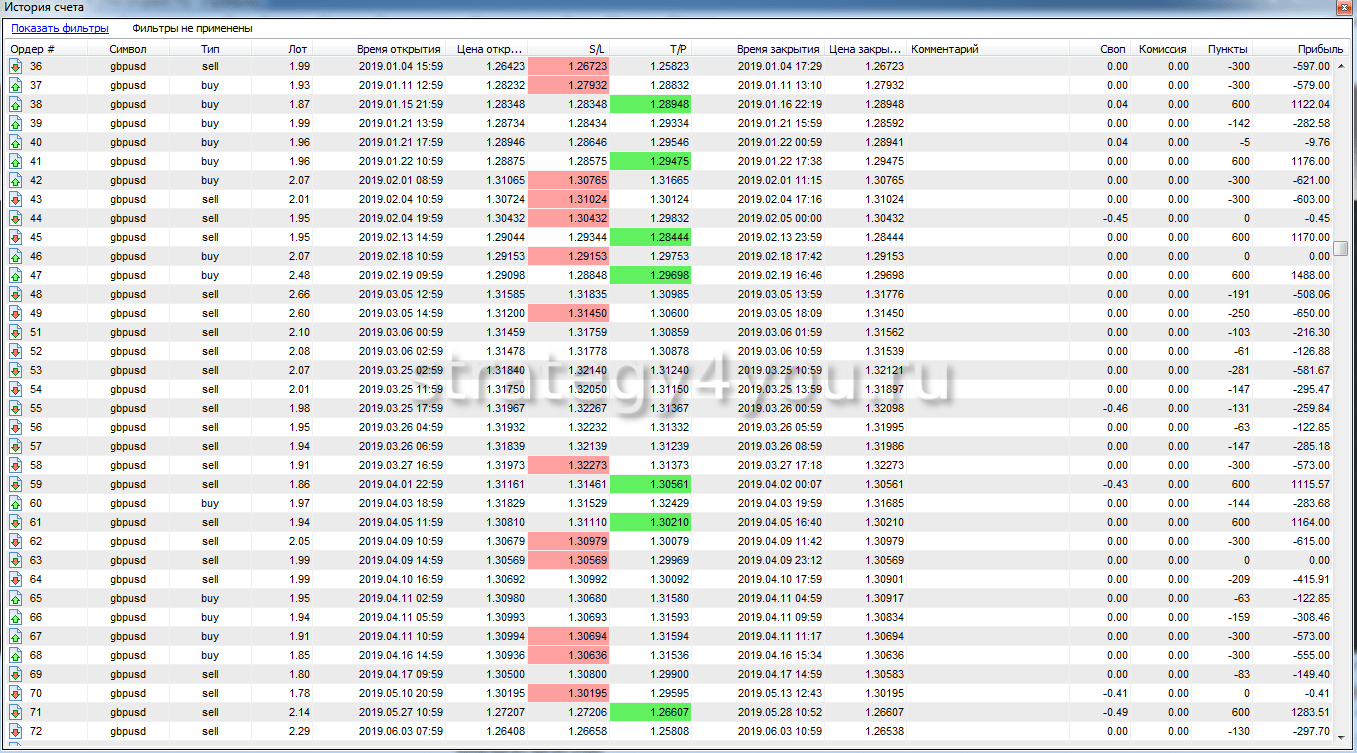Click the sell icon next to order 45
The image size is (1357, 753).
16,238
